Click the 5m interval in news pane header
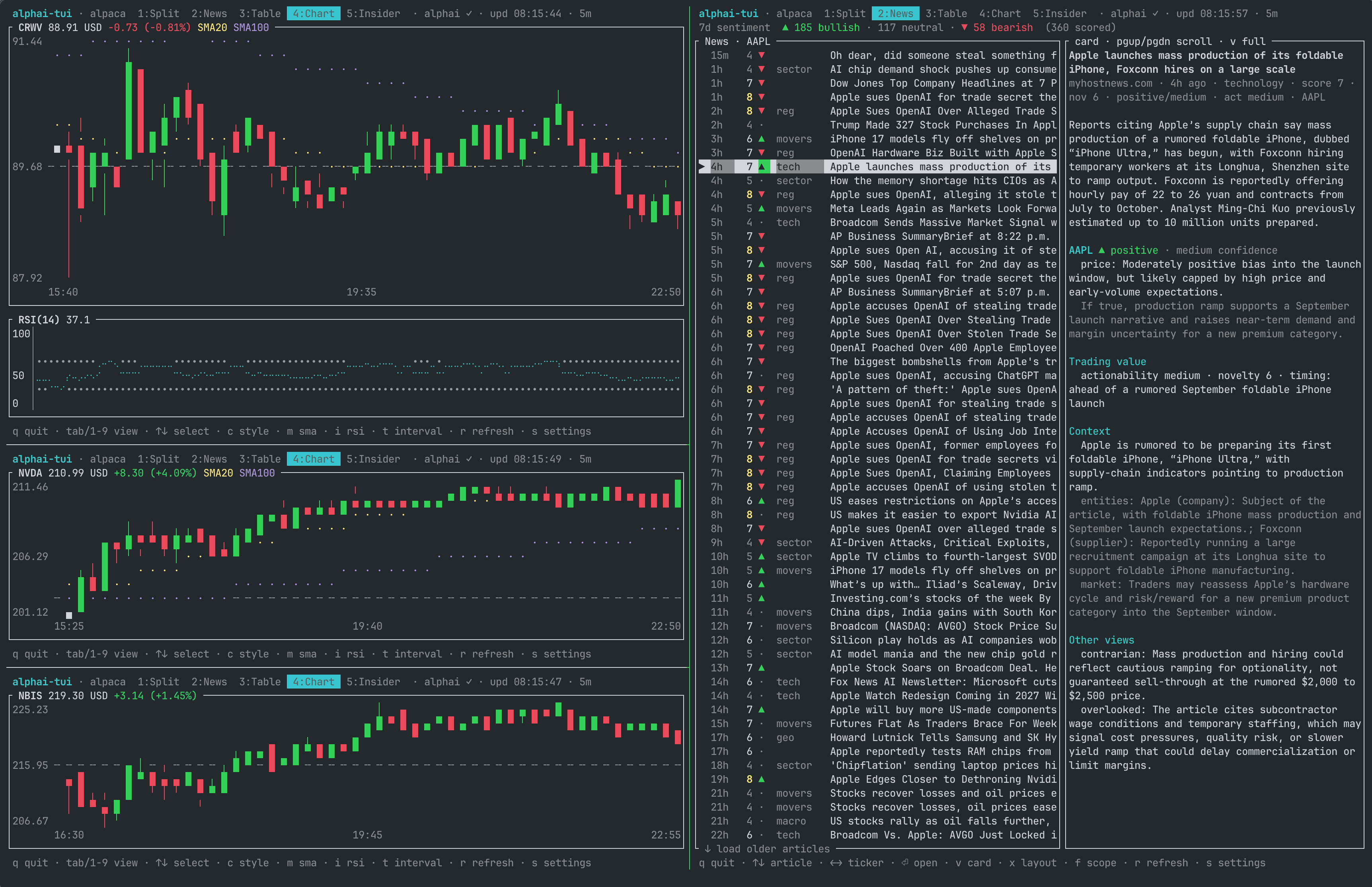Screen dimensions: 1372x887 [1271, 13]
